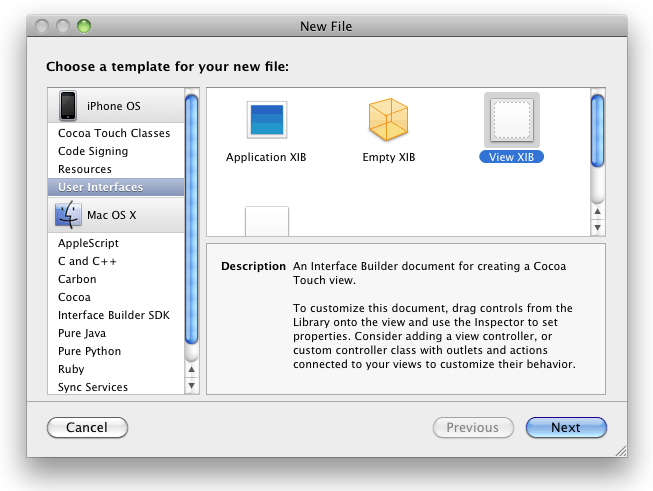
Task: Click the Application XIB label
Action: [266, 157]
